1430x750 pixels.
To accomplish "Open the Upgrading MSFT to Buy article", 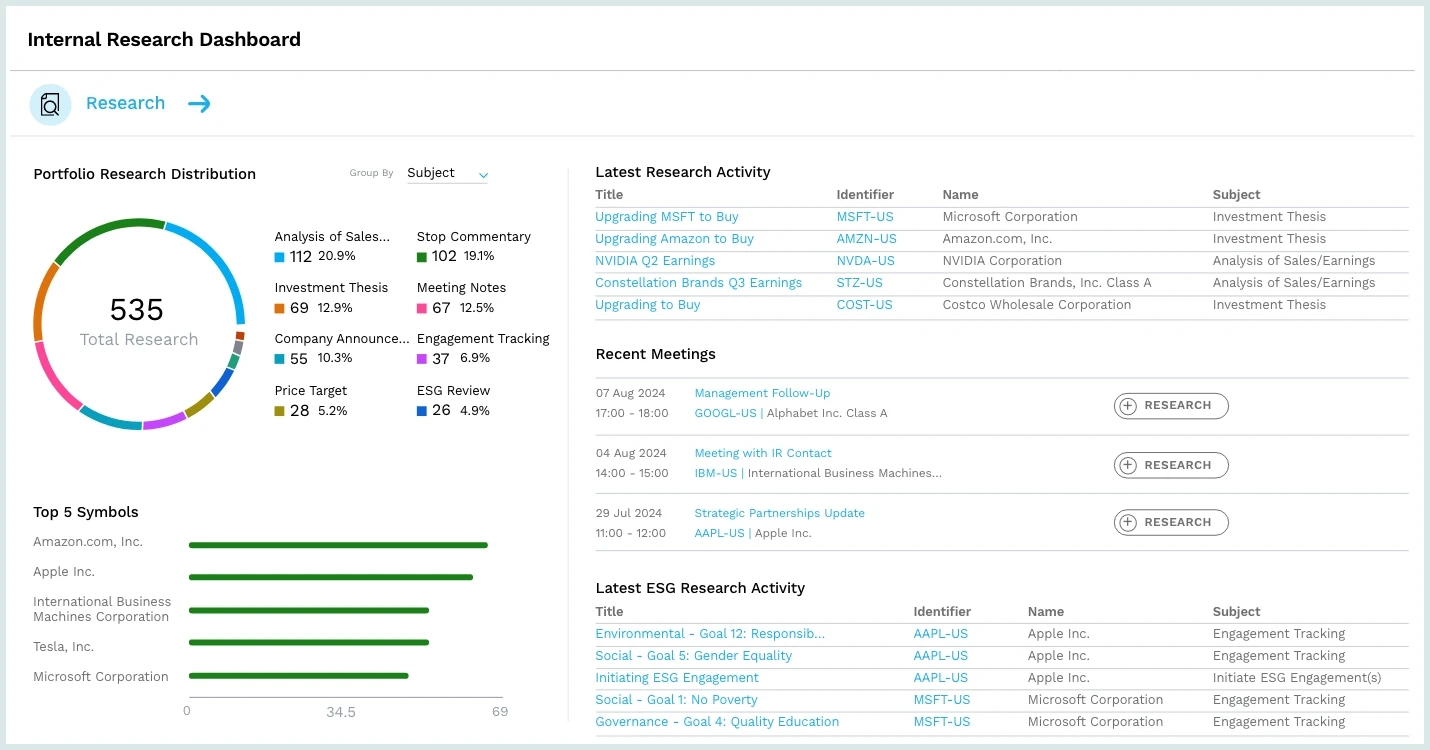I will pyautogui.click(x=667, y=216).
